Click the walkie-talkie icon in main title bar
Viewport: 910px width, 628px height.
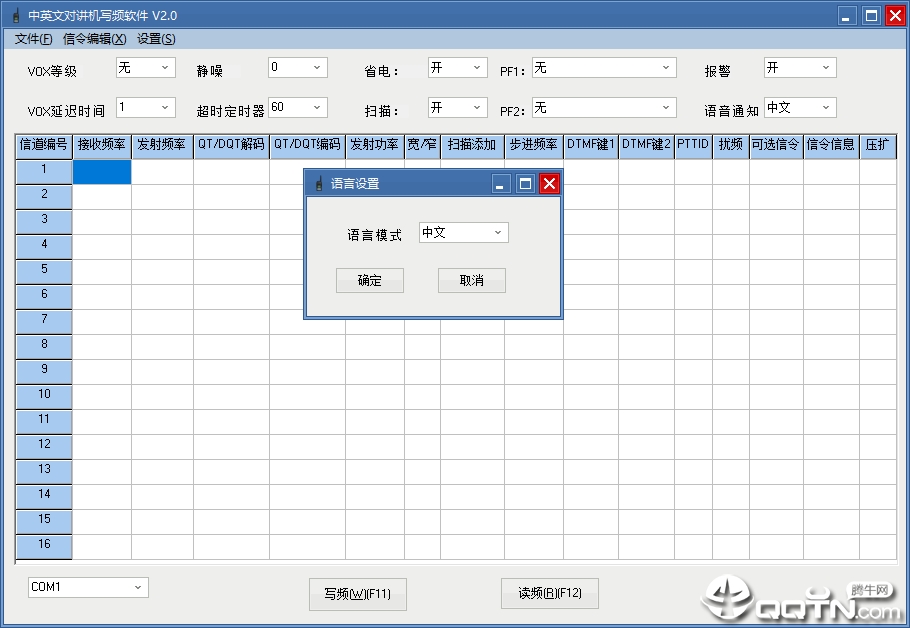pyautogui.click(x=16, y=16)
